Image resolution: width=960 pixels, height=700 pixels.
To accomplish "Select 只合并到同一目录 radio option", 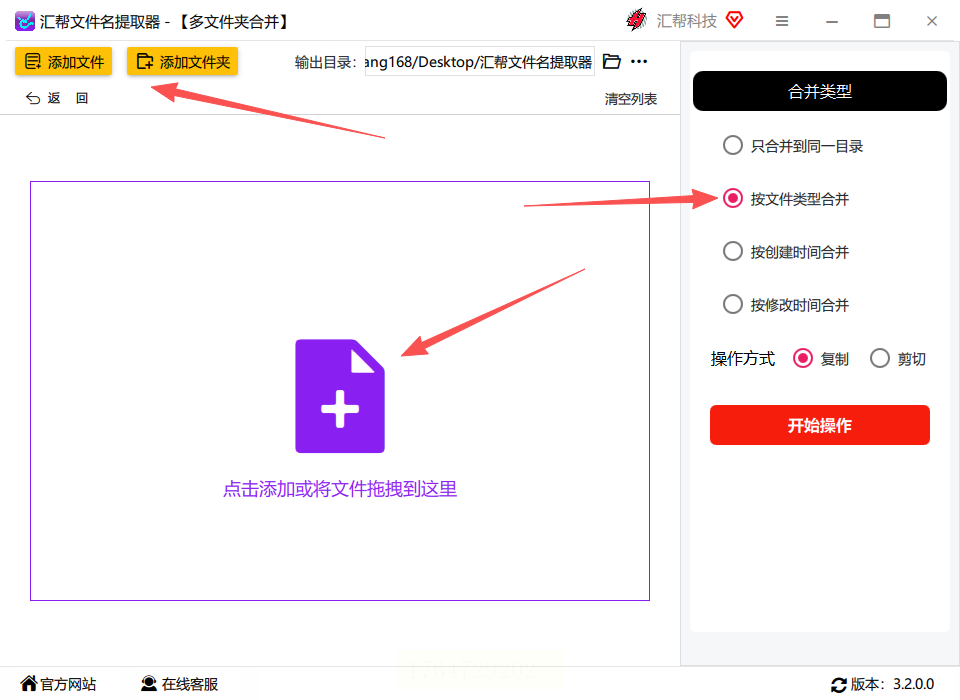I will (x=793, y=146).
